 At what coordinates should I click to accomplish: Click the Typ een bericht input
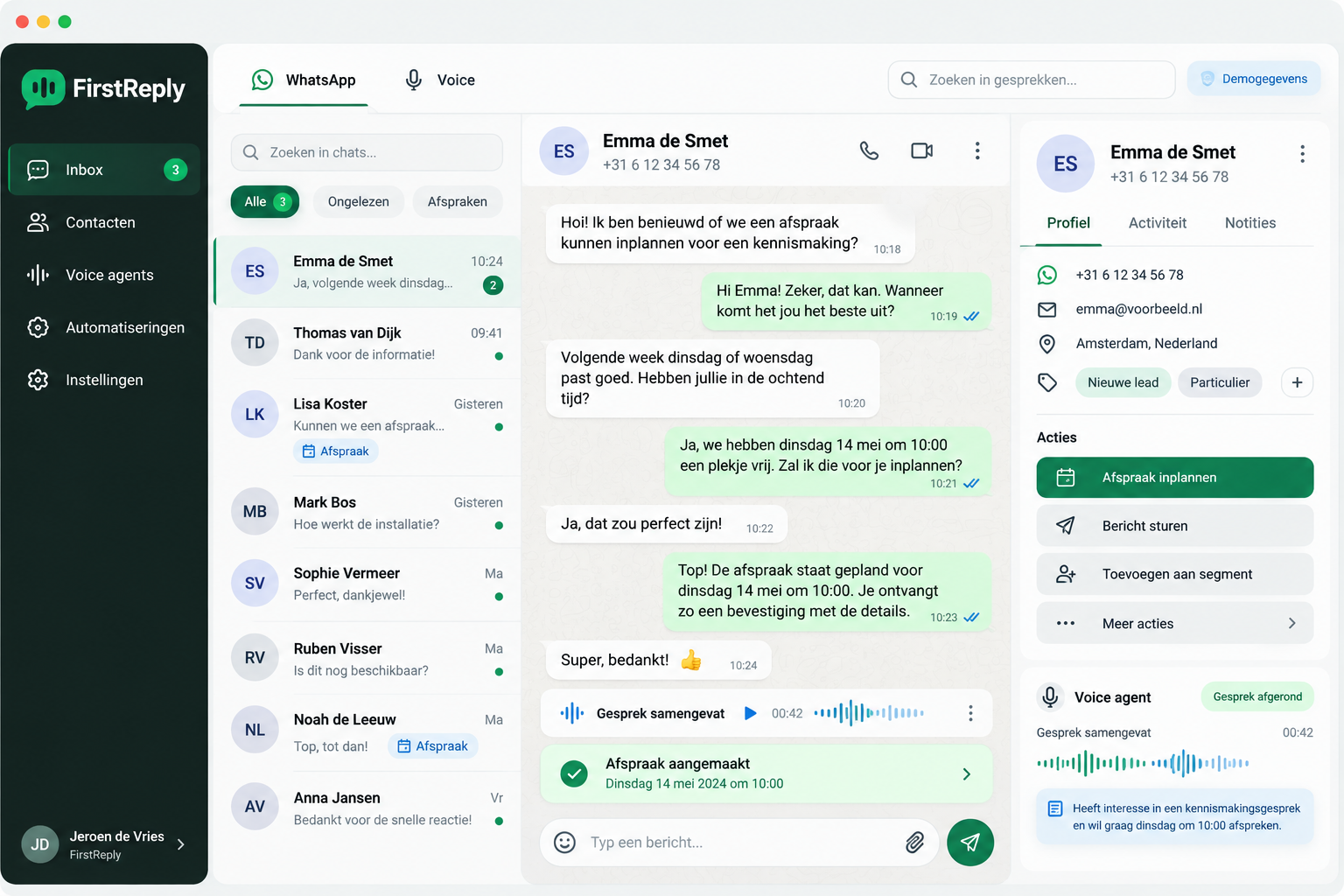click(x=739, y=843)
